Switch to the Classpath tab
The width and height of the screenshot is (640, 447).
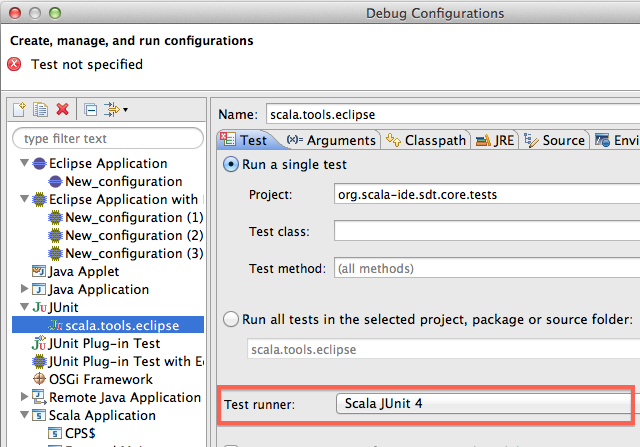tap(426, 141)
